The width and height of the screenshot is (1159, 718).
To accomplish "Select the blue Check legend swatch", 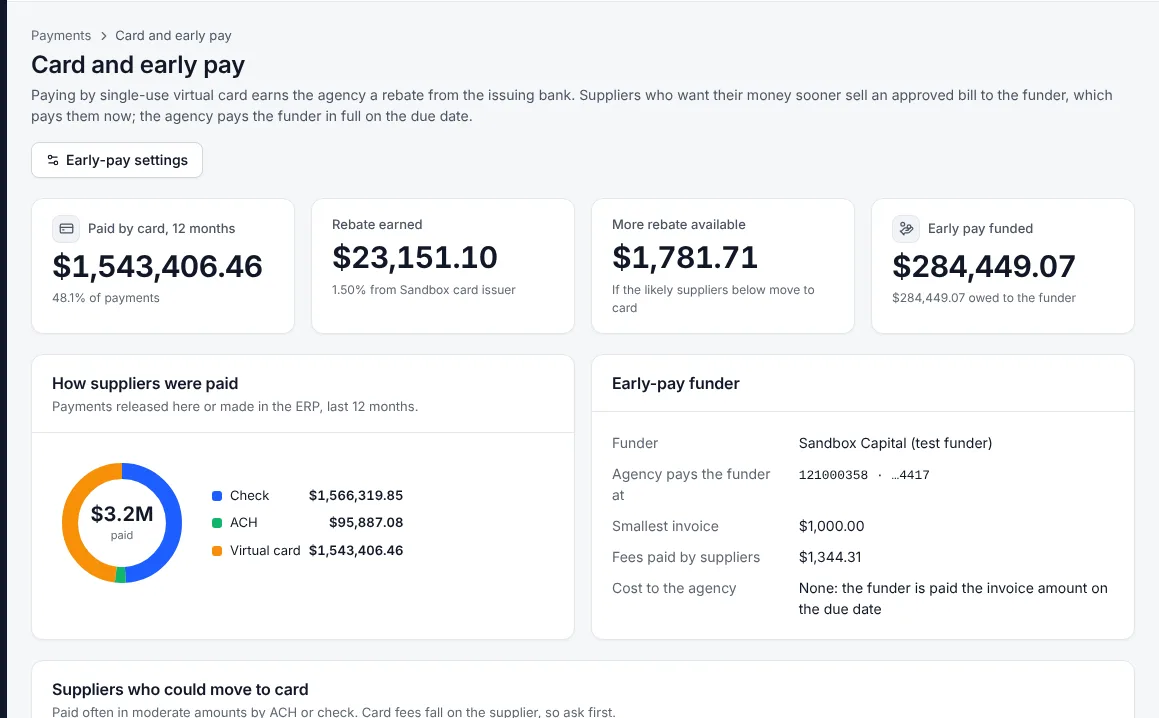I will pyautogui.click(x=217, y=495).
